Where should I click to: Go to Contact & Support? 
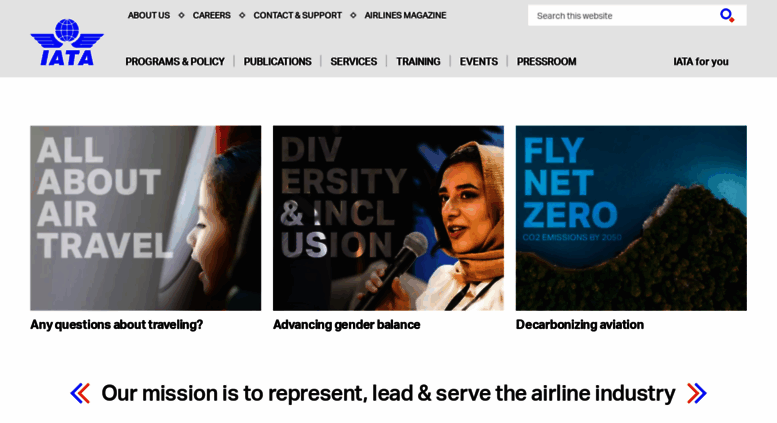pyautogui.click(x=297, y=15)
